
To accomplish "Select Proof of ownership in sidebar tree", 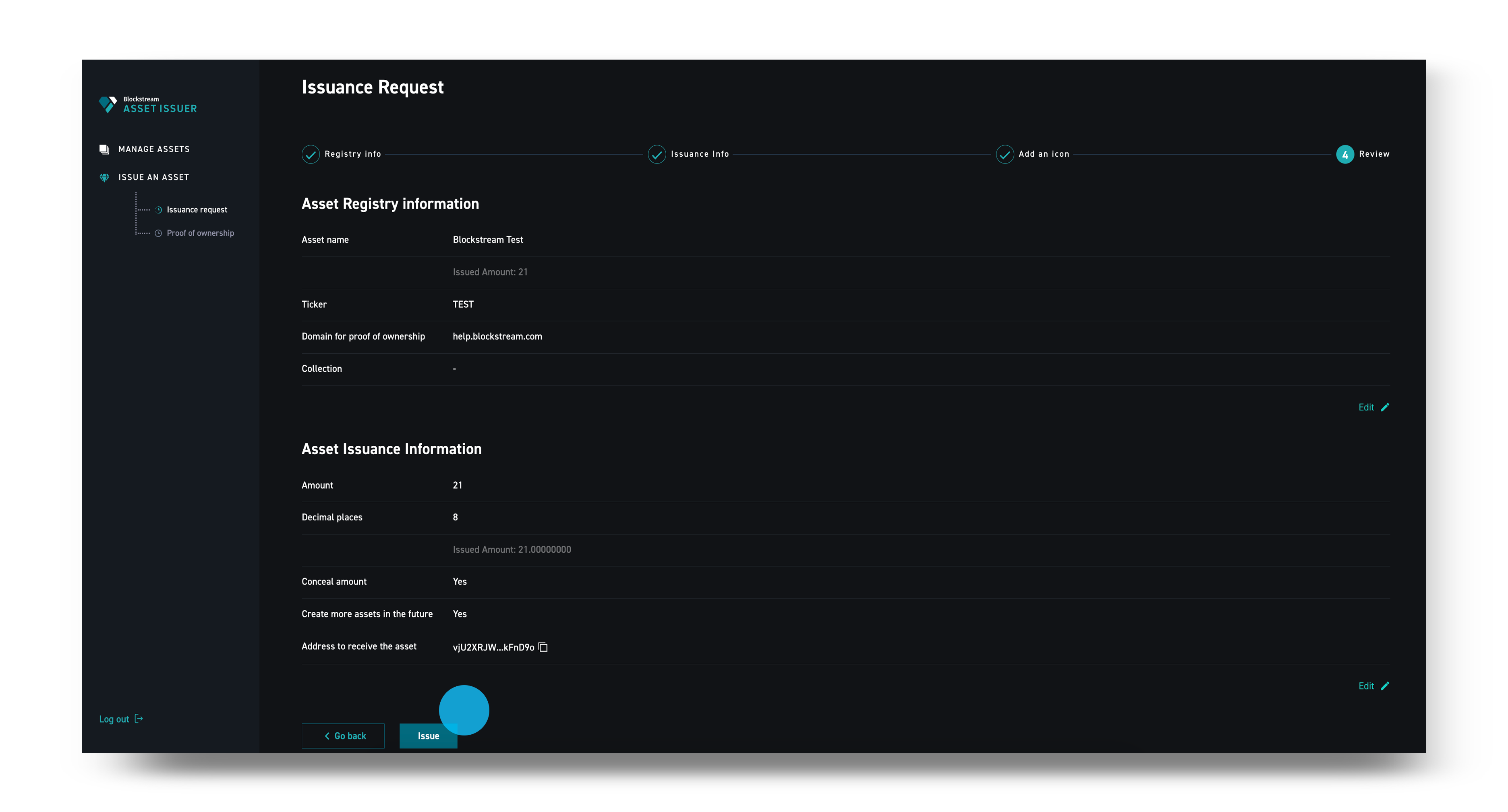I will coord(200,233).
